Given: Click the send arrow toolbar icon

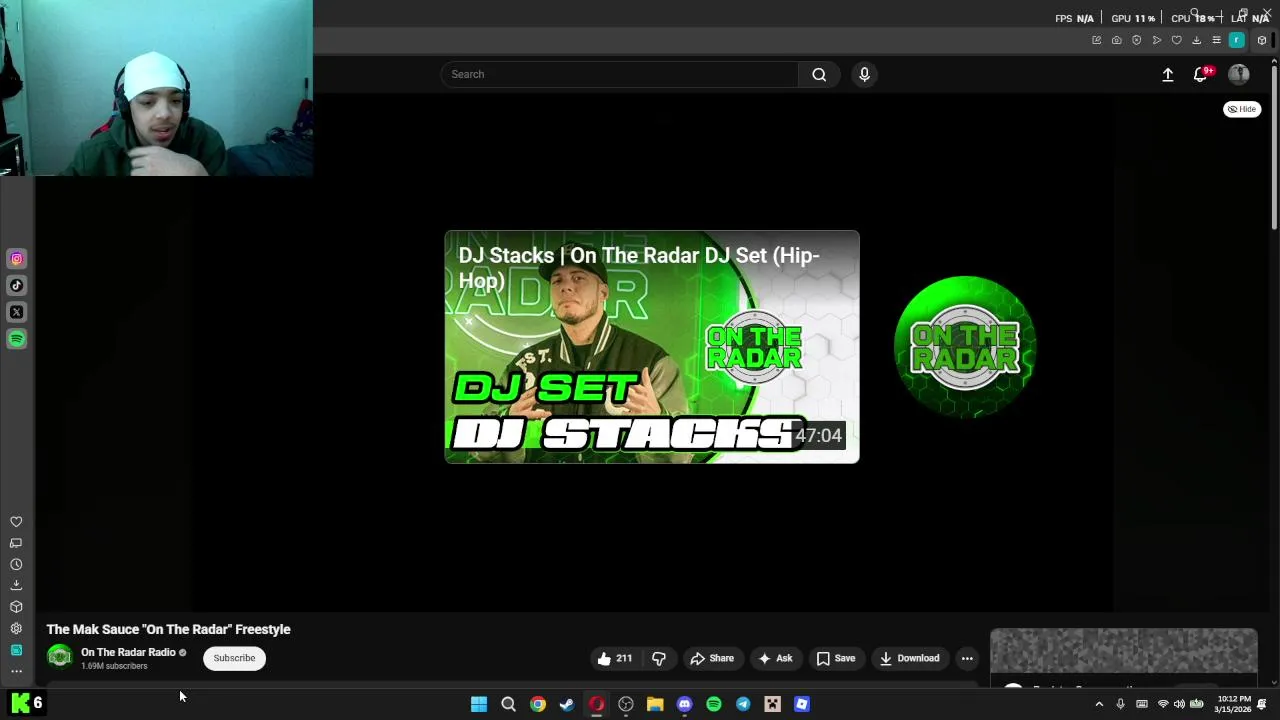Looking at the screenshot, I should 1157,40.
